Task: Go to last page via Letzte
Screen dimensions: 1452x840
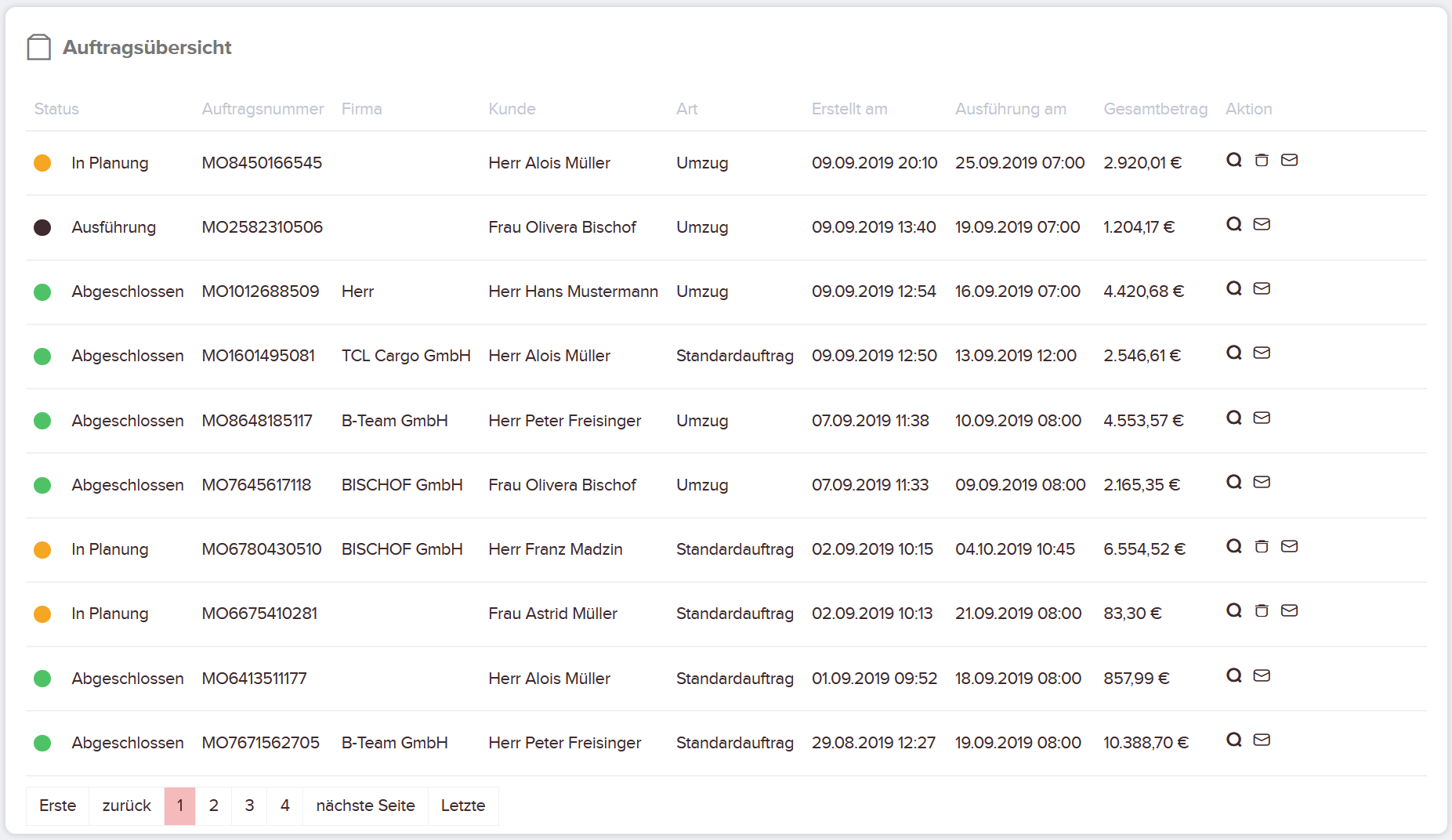Action: coord(463,806)
